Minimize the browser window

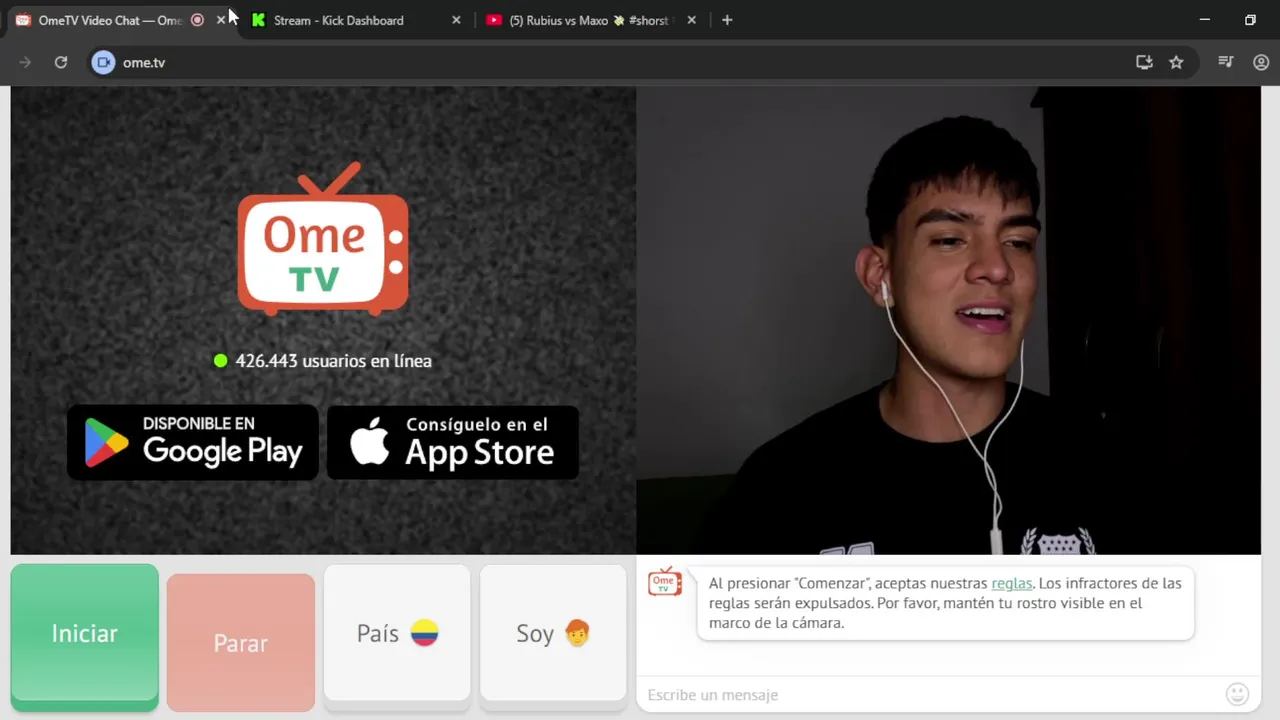point(1204,20)
